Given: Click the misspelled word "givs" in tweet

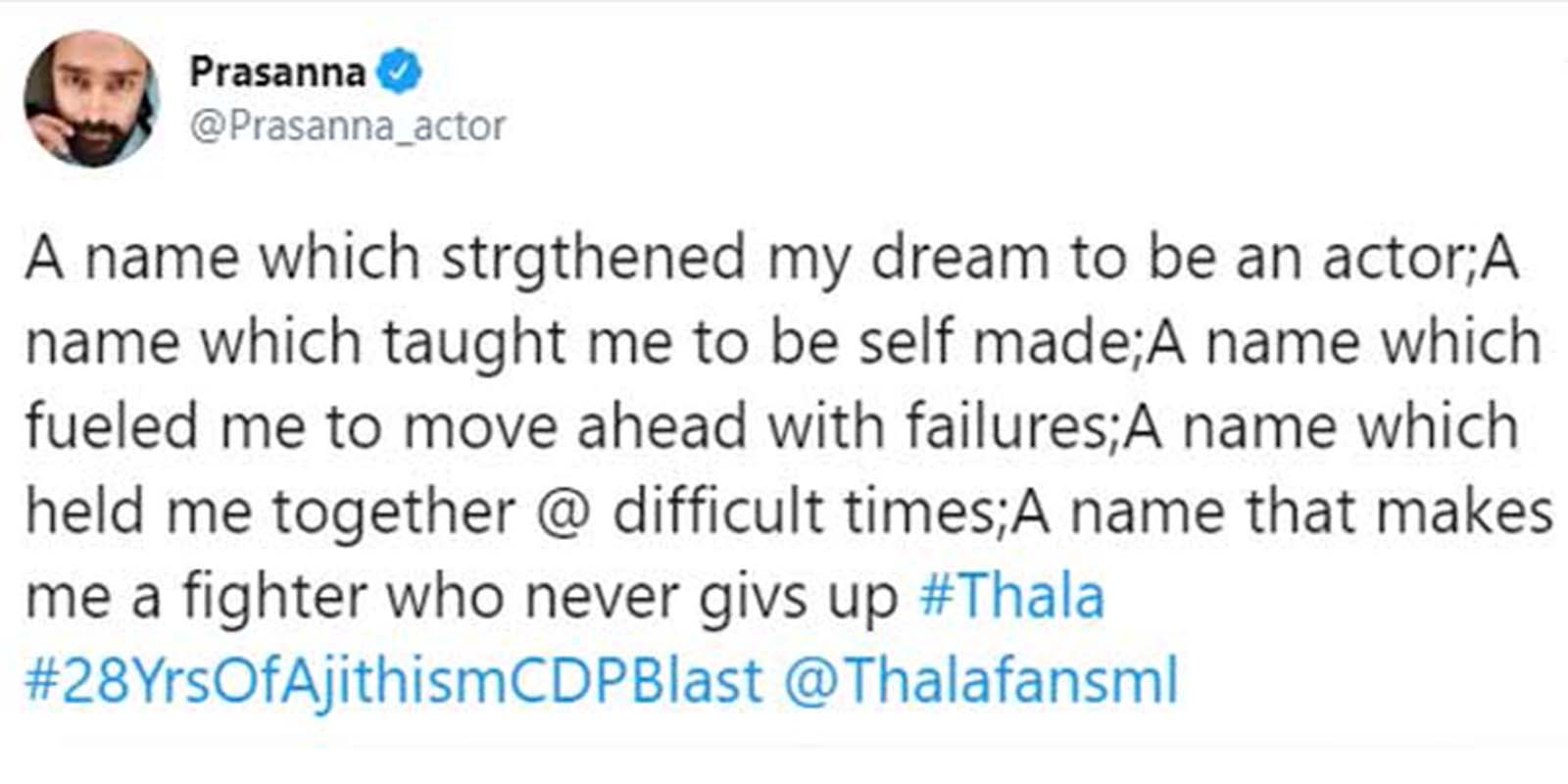Looking at the screenshot, I should [743, 596].
